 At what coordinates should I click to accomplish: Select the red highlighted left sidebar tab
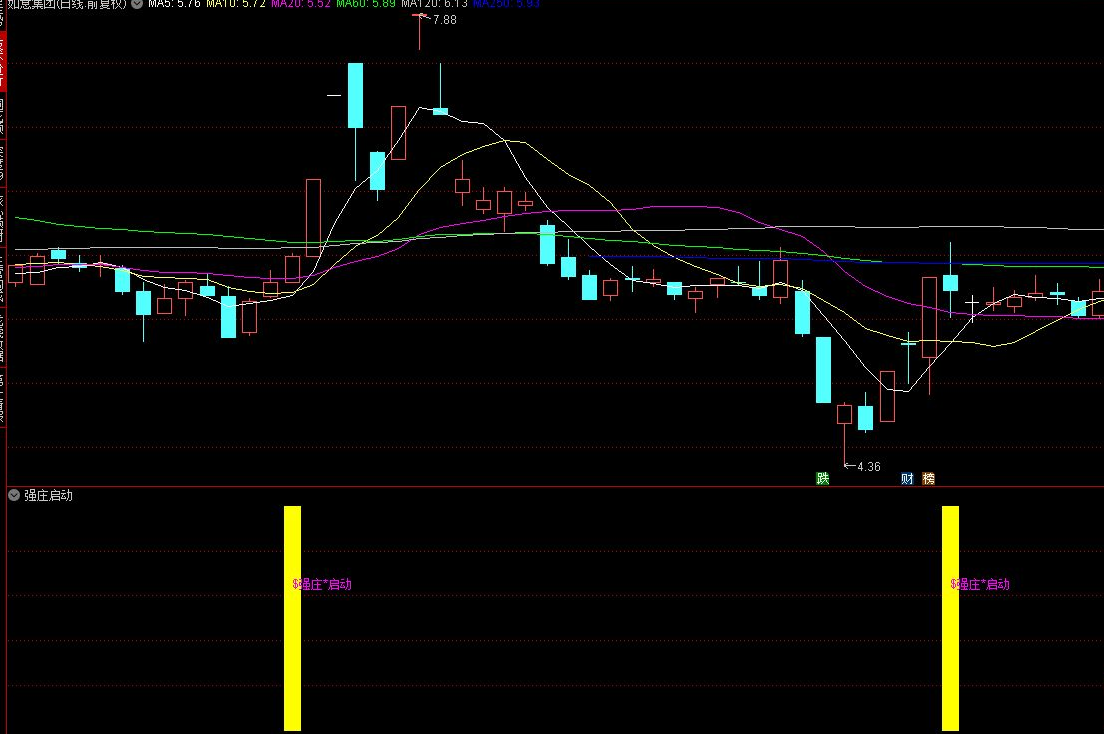[3, 61]
